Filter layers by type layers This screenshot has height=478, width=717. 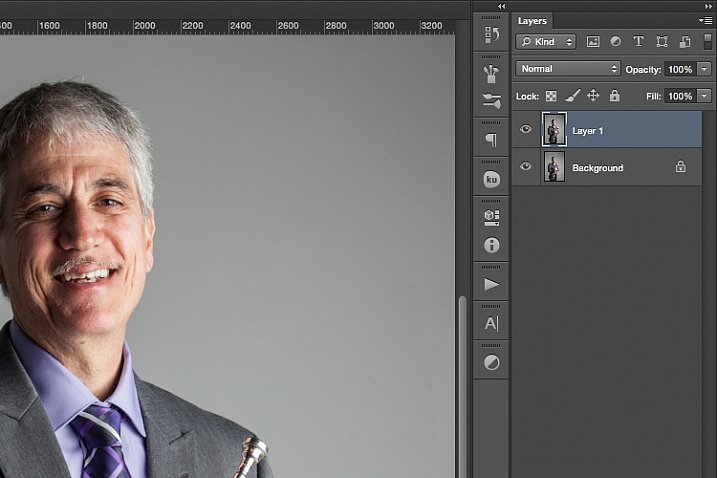[638, 42]
